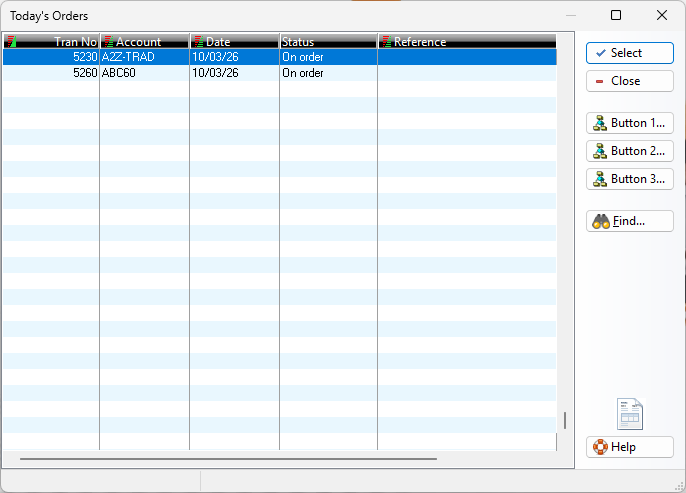This screenshot has width=686, height=493.
Task: Click the Close button with red dash
Action: point(629,81)
